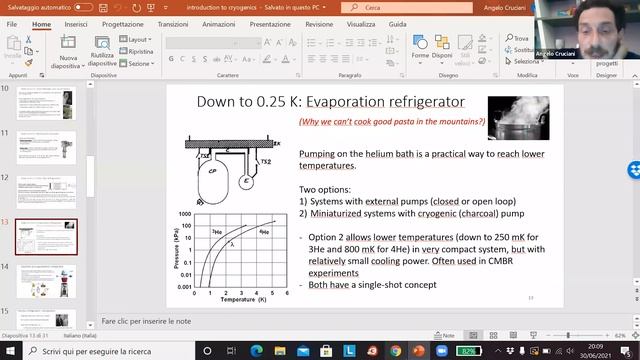This screenshot has width=640, height=360.
Task: Center align text
Action: point(323,59)
